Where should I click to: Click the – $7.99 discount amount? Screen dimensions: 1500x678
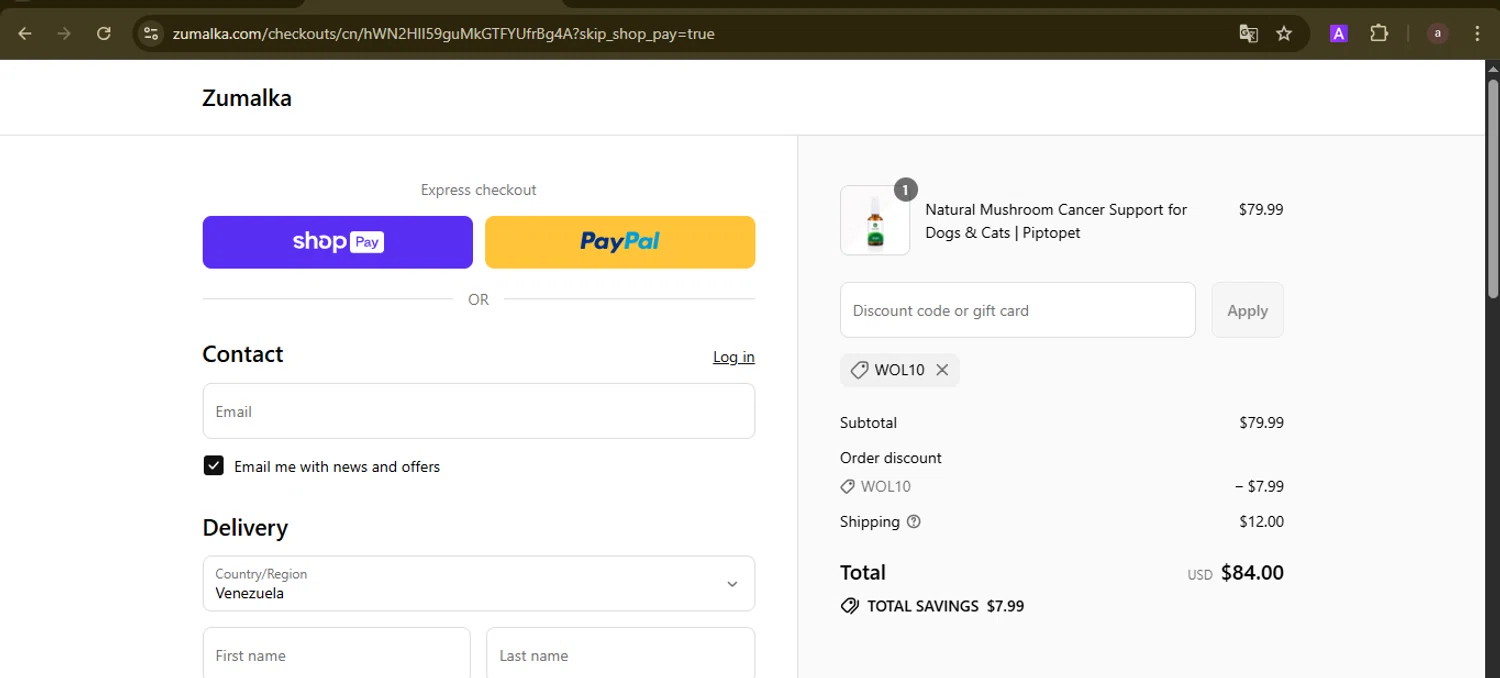[1260, 487]
